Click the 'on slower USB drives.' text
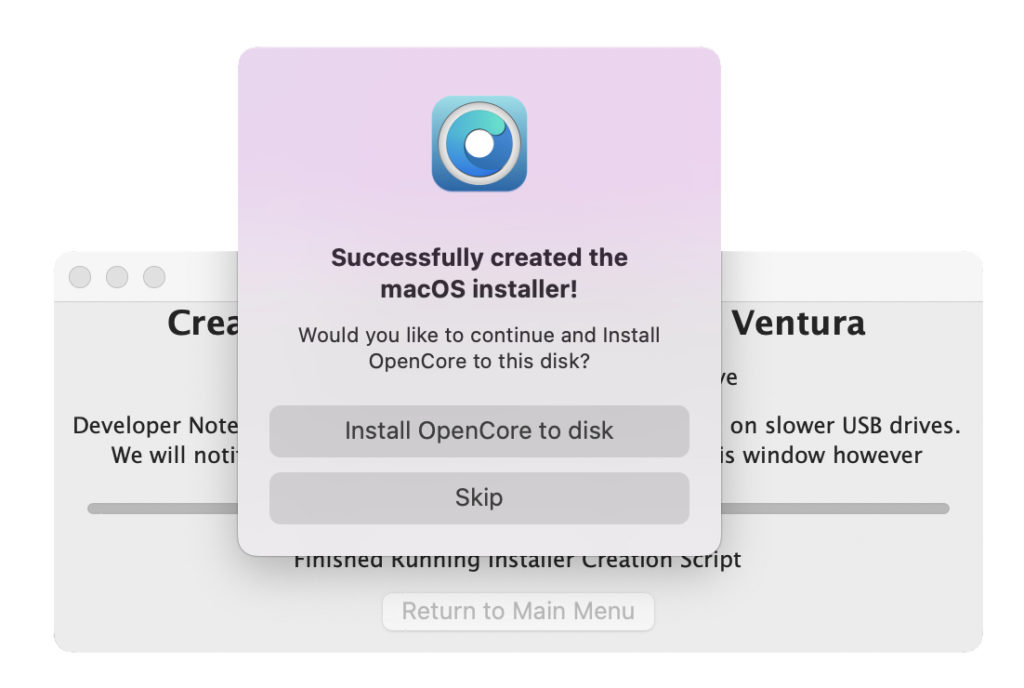Viewport: 1024px width, 688px height. 845,426
